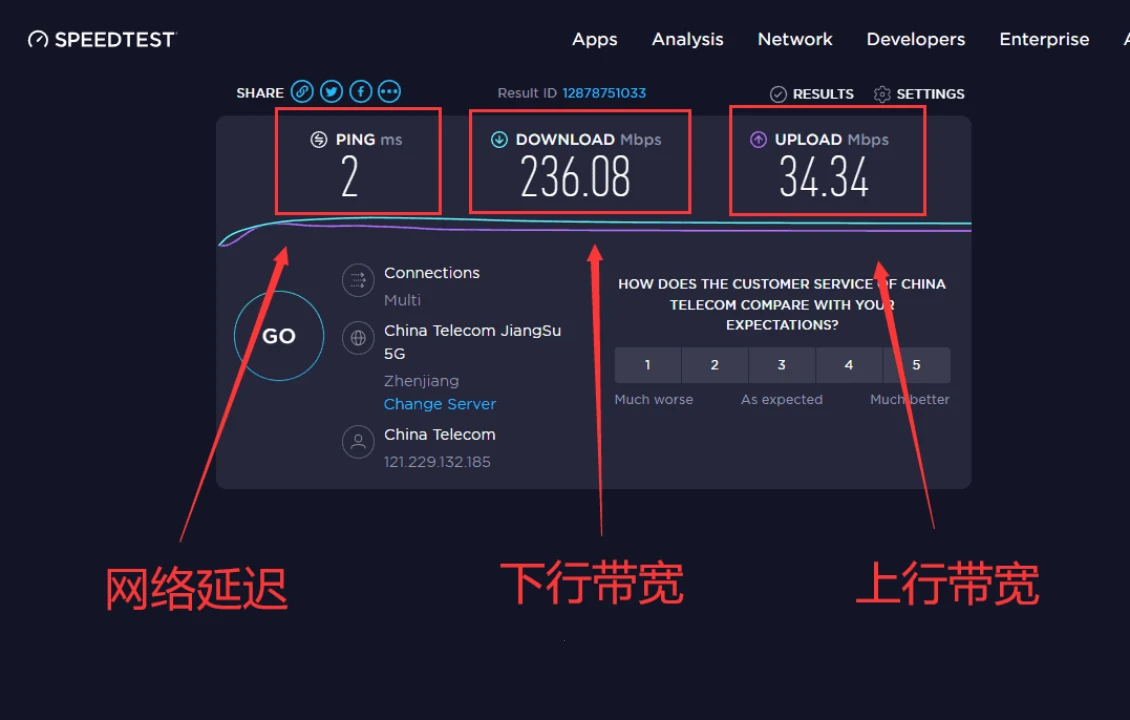1130x720 pixels.
Task: Open the SETTINGS page
Action: 930,94
